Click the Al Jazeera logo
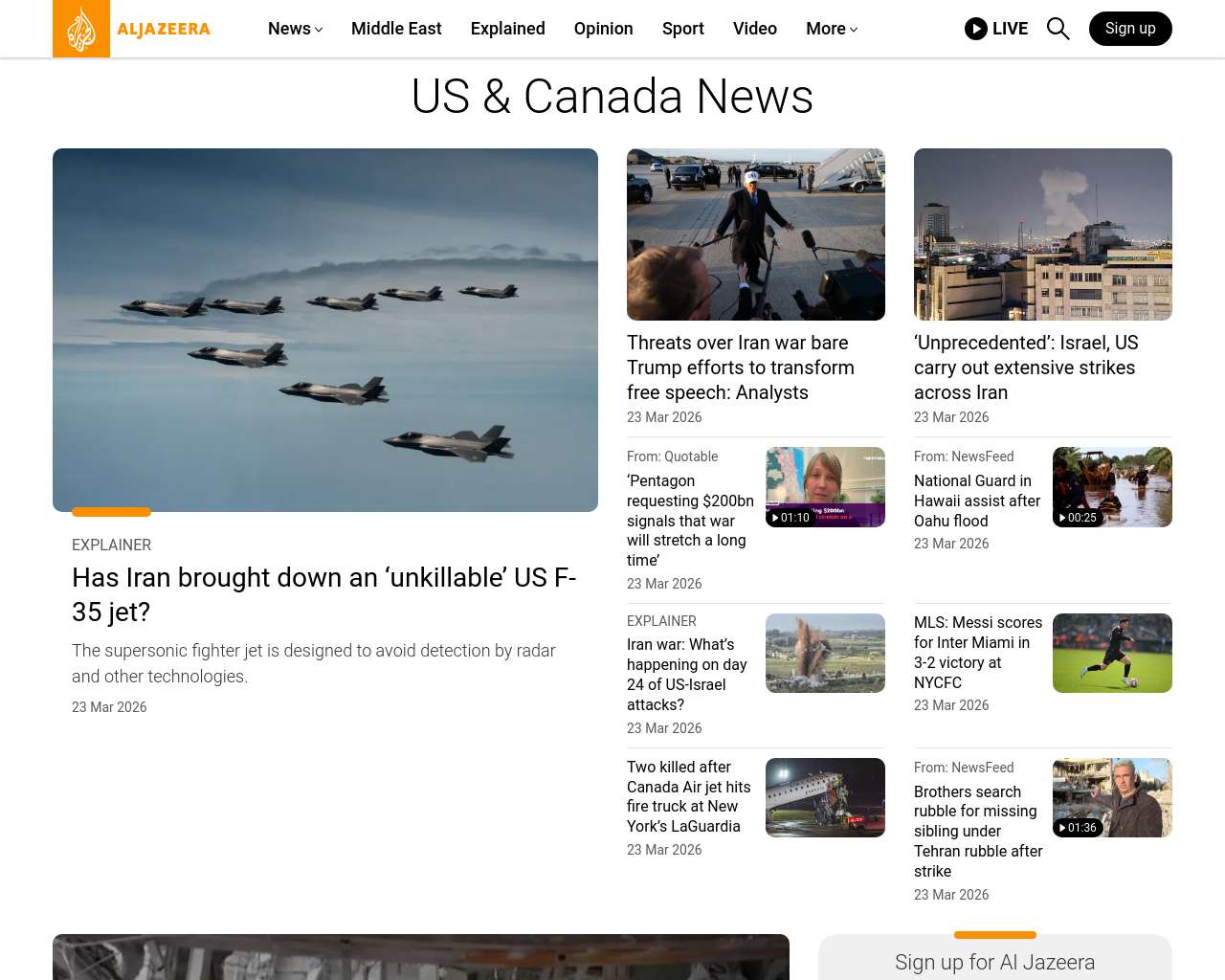The width and height of the screenshot is (1225, 980). 132,29
